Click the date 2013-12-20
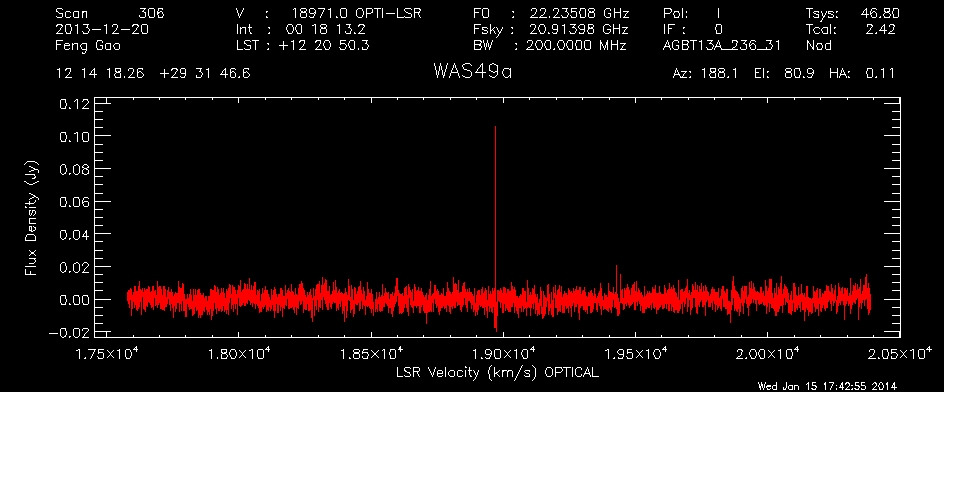This screenshot has height=490, width=962. (102, 29)
